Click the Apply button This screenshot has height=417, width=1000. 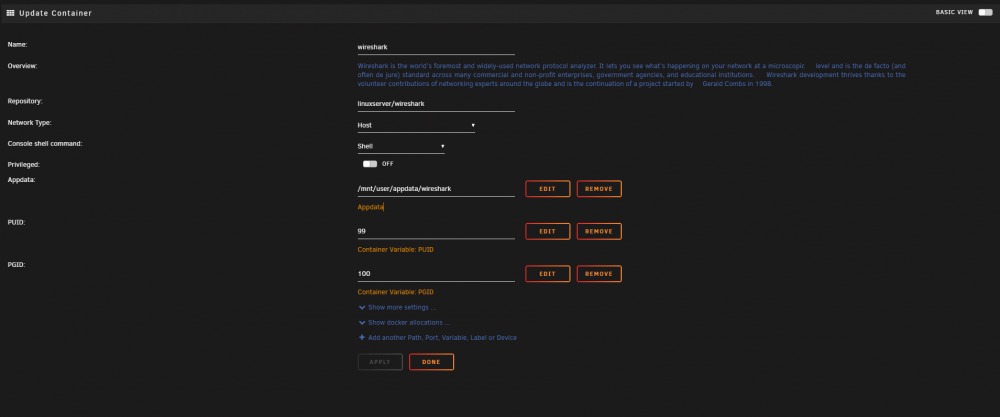pyautogui.click(x=380, y=362)
